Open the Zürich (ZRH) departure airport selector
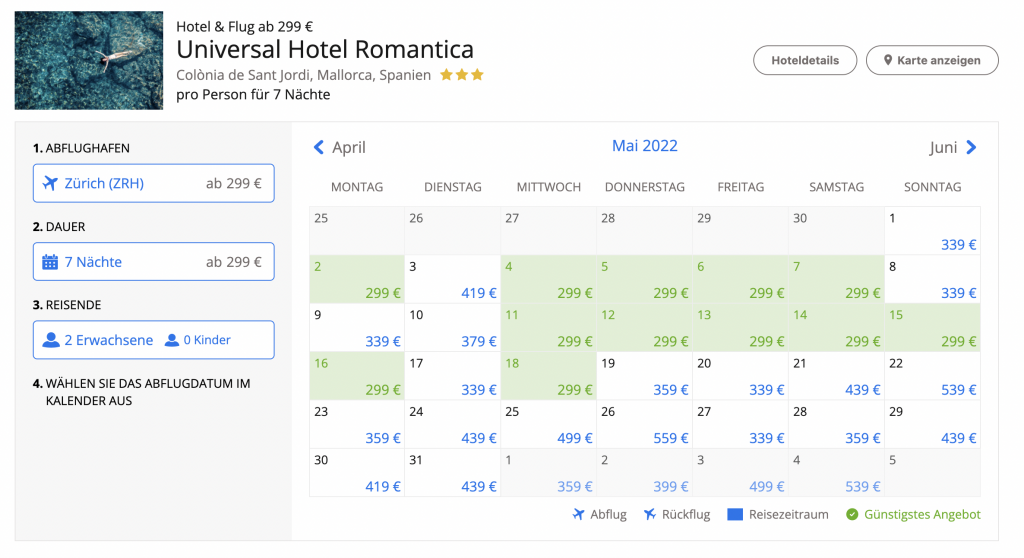The height and width of the screenshot is (558, 1024). [153, 184]
